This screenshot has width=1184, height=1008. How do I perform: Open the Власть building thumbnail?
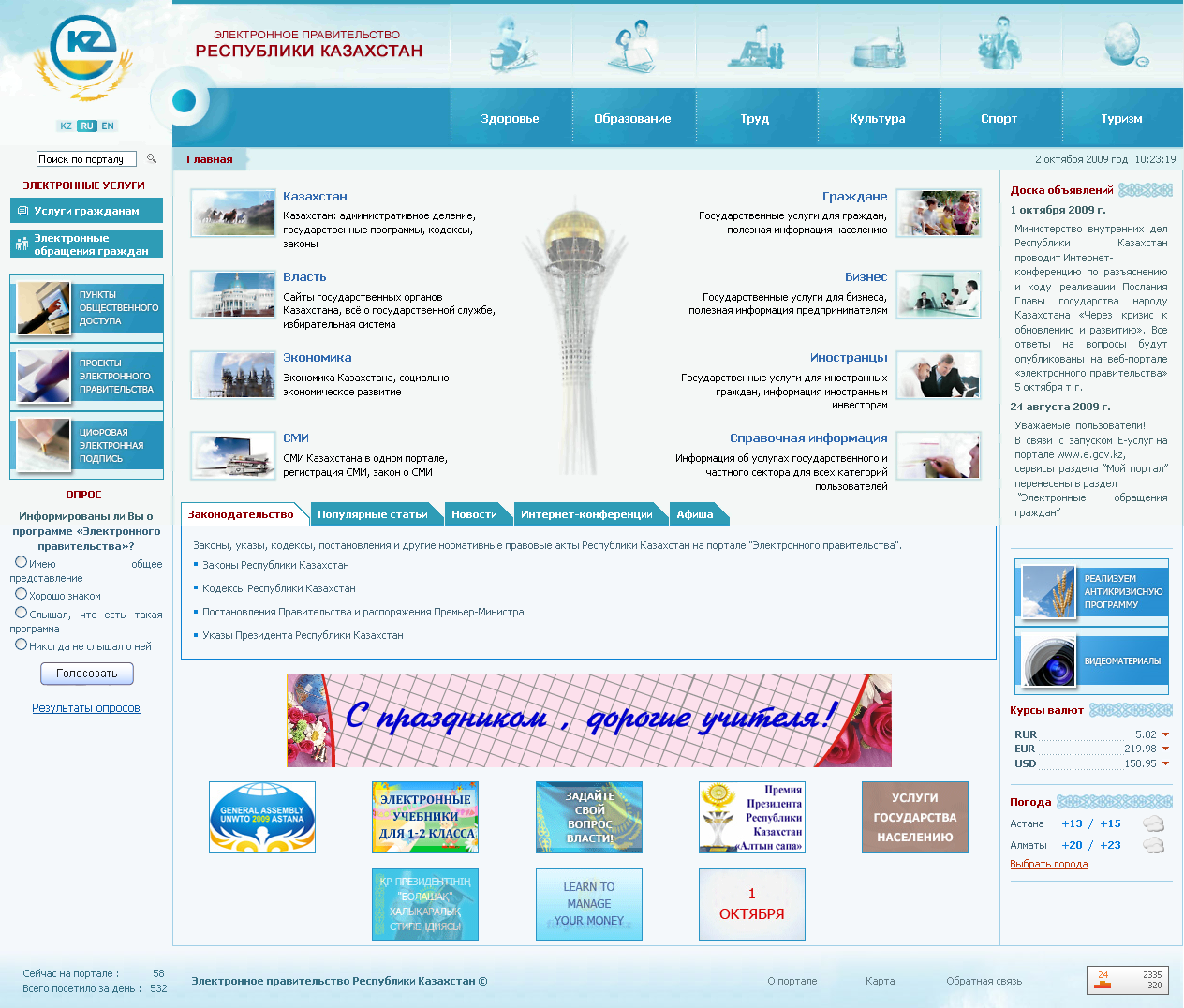233,293
